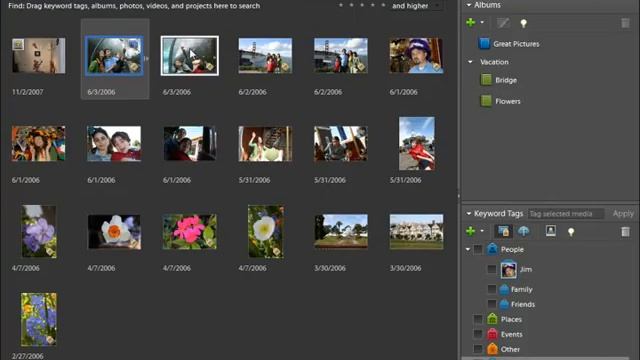This screenshot has width=640, height=360.
Task: Collapse the Vacation album group
Action: pos(470,62)
